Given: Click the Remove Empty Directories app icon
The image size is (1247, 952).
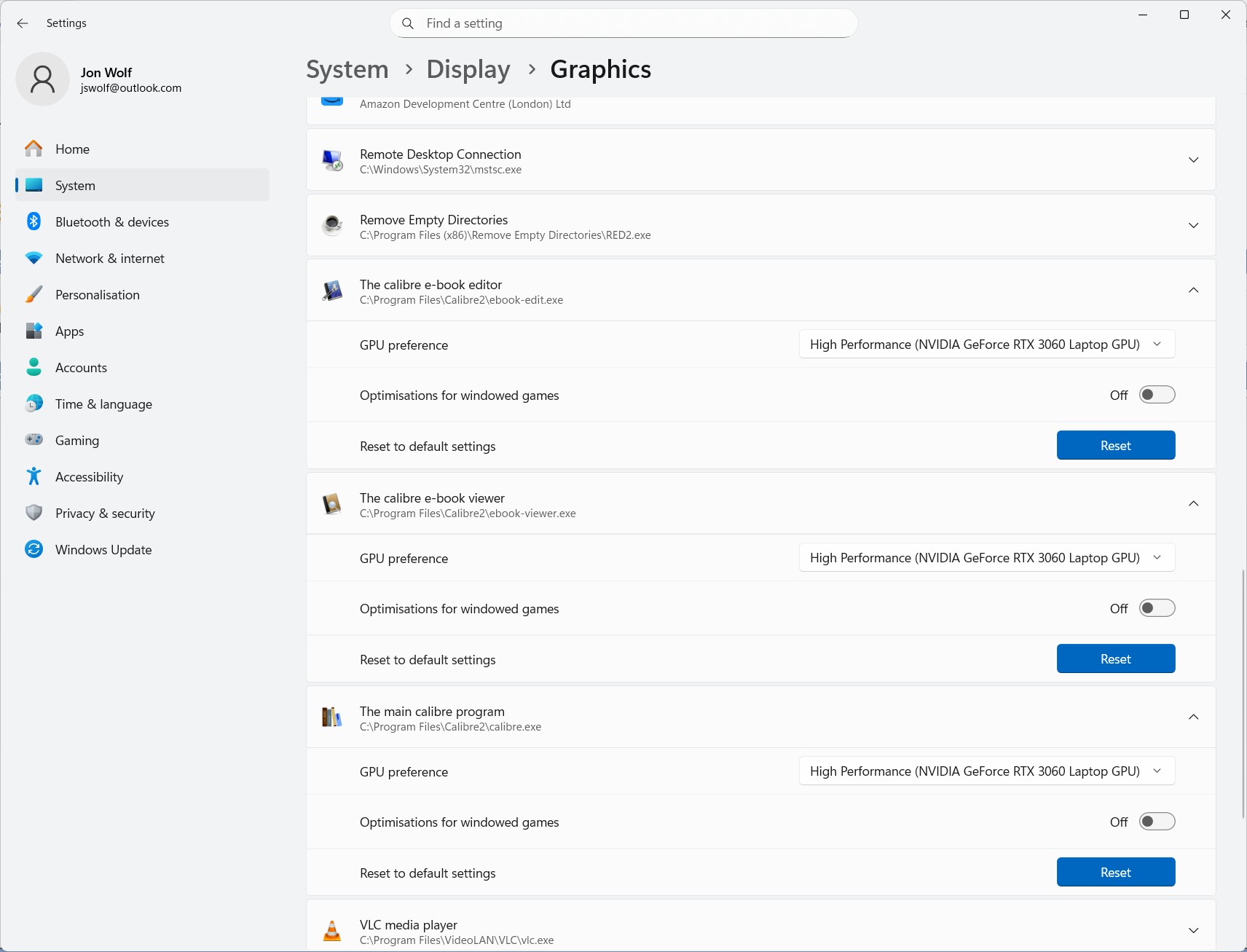Looking at the screenshot, I should click(x=332, y=226).
